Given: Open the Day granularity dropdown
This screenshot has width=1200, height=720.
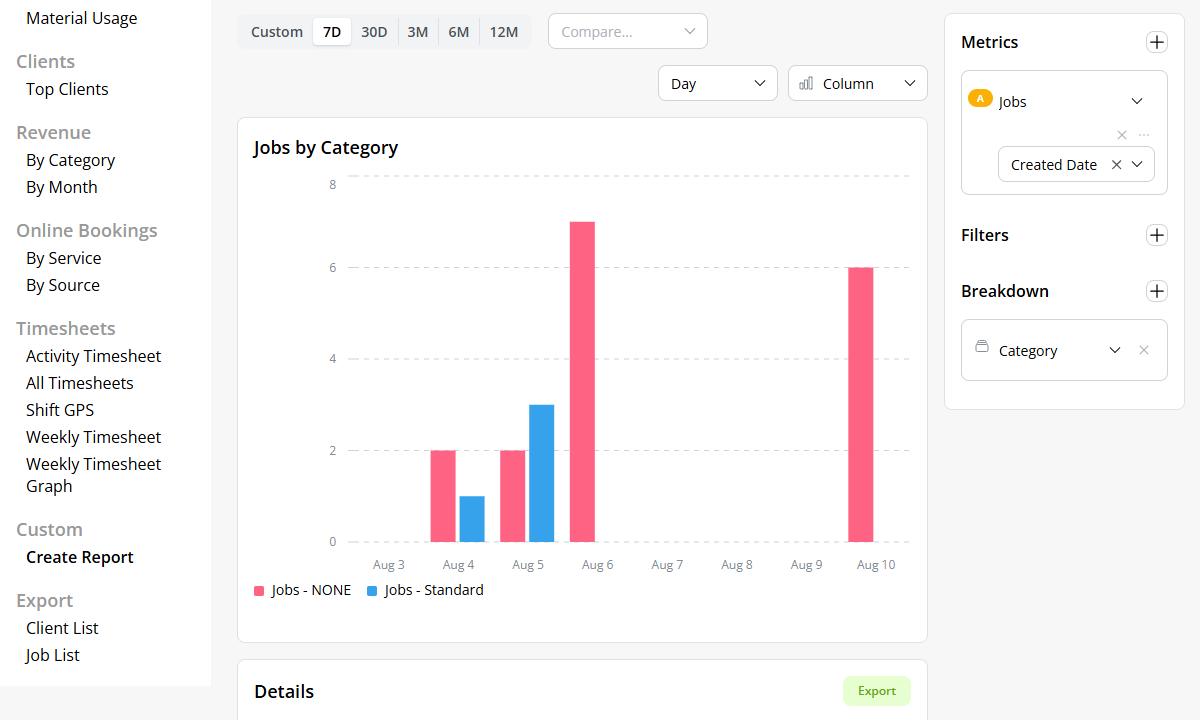Looking at the screenshot, I should [718, 84].
